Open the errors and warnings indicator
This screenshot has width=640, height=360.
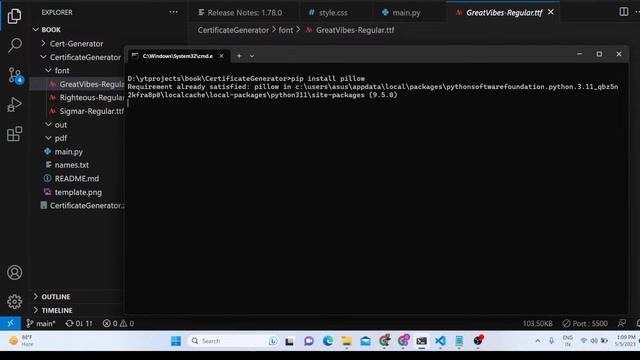coord(118,323)
